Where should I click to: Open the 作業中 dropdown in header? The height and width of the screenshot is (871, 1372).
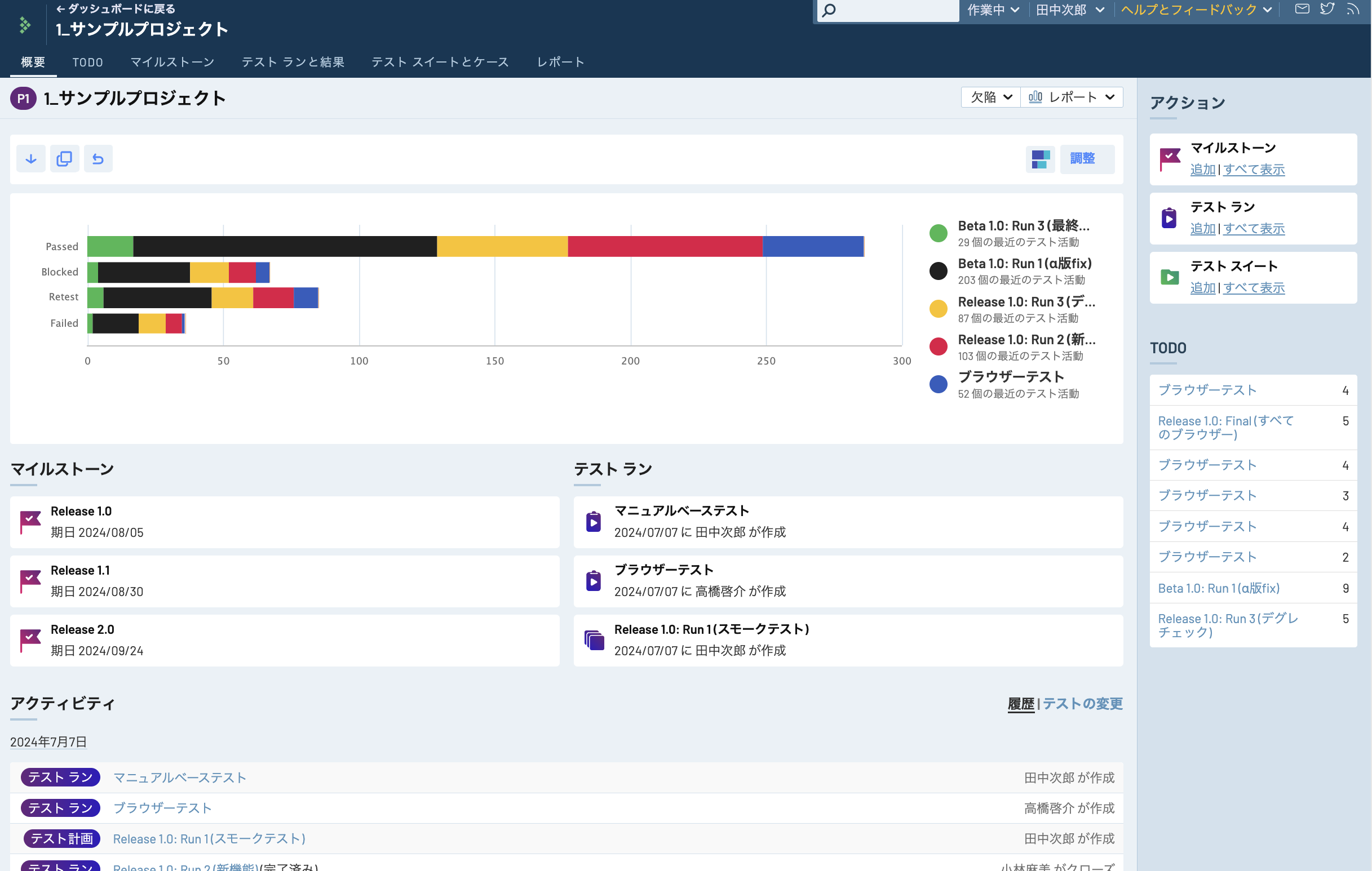993,10
